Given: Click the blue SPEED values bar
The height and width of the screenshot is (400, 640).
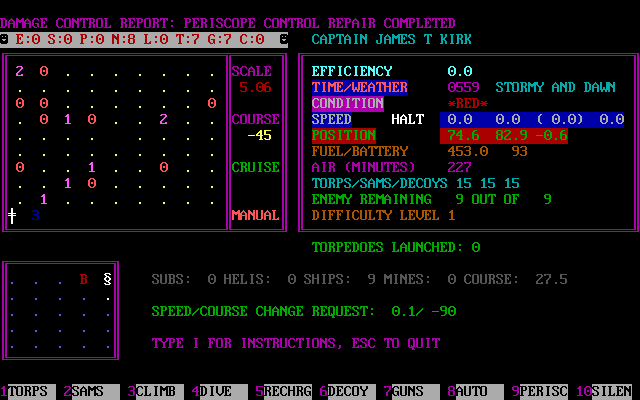Looking at the screenshot, I should click(x=535, y=119).
